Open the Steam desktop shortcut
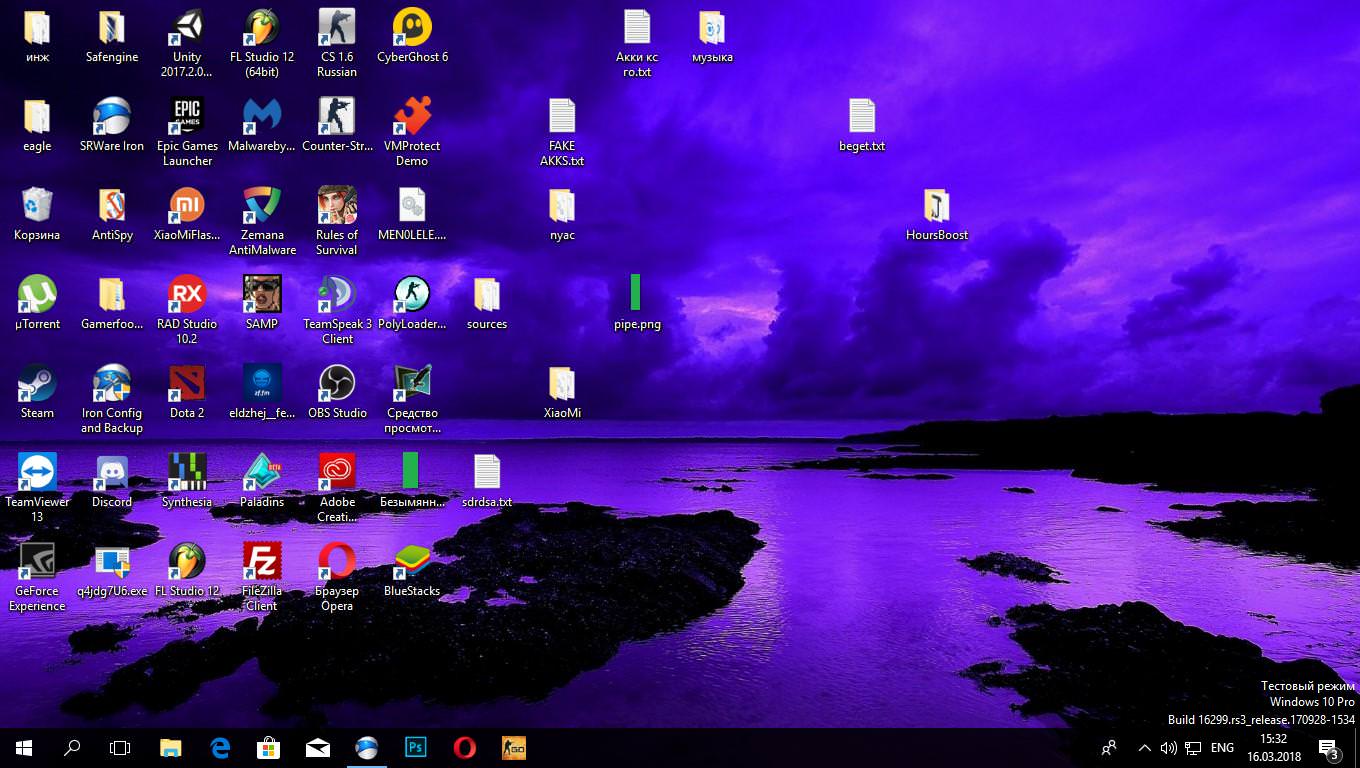This screenshot has width=1360, height=768. tap(37, 393)
